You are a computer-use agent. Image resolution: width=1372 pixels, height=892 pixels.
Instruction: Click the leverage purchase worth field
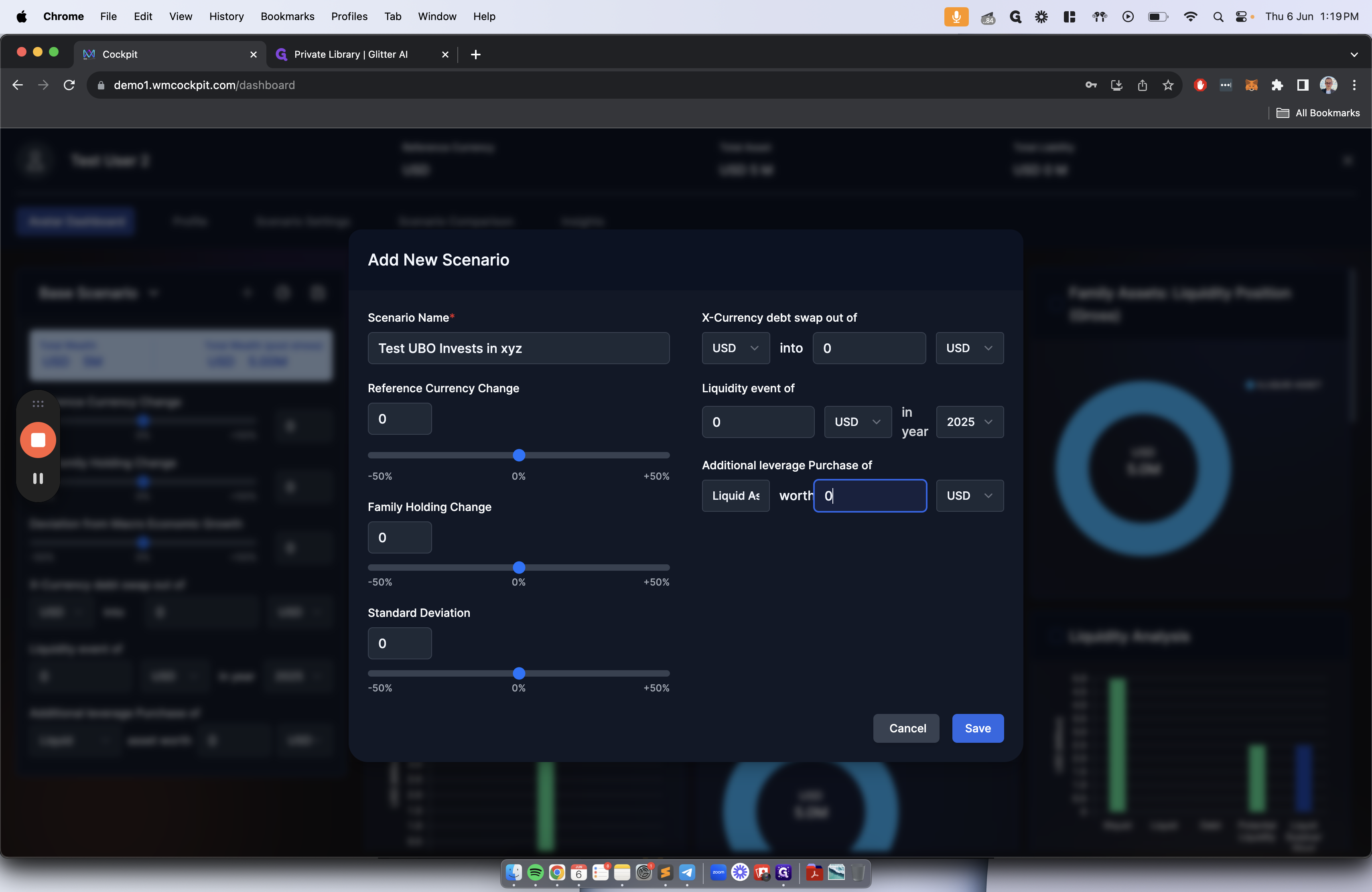point(870,496)
